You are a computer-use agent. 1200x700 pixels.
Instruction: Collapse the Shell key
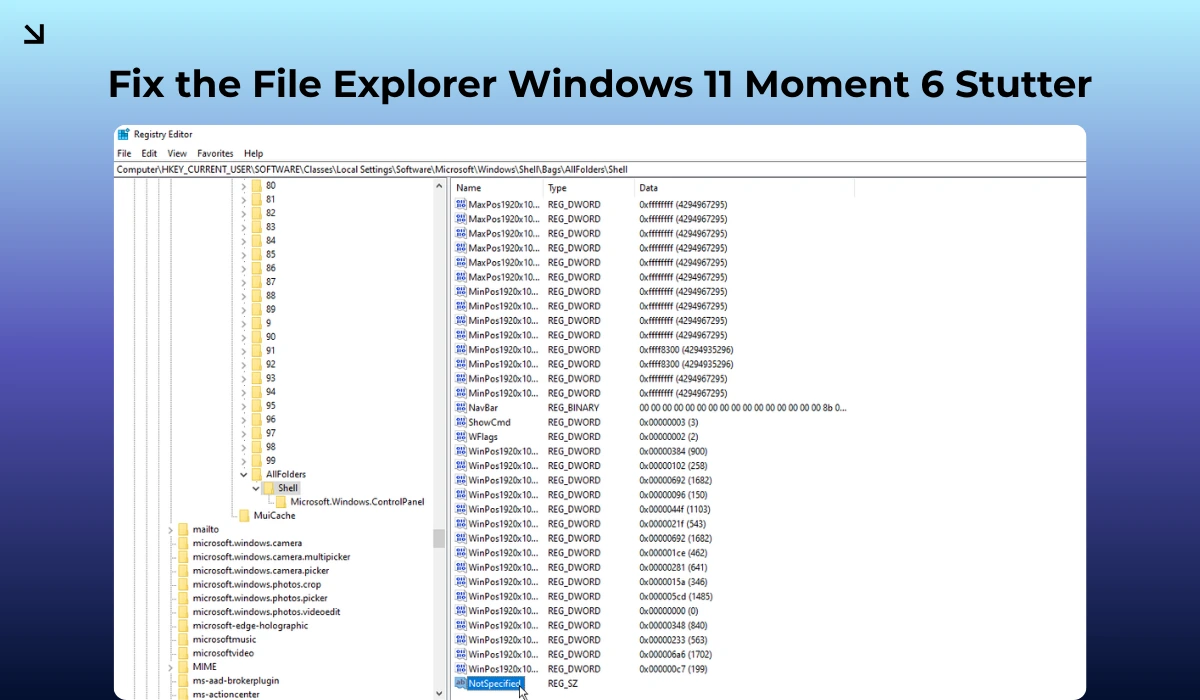click(256, 488)
